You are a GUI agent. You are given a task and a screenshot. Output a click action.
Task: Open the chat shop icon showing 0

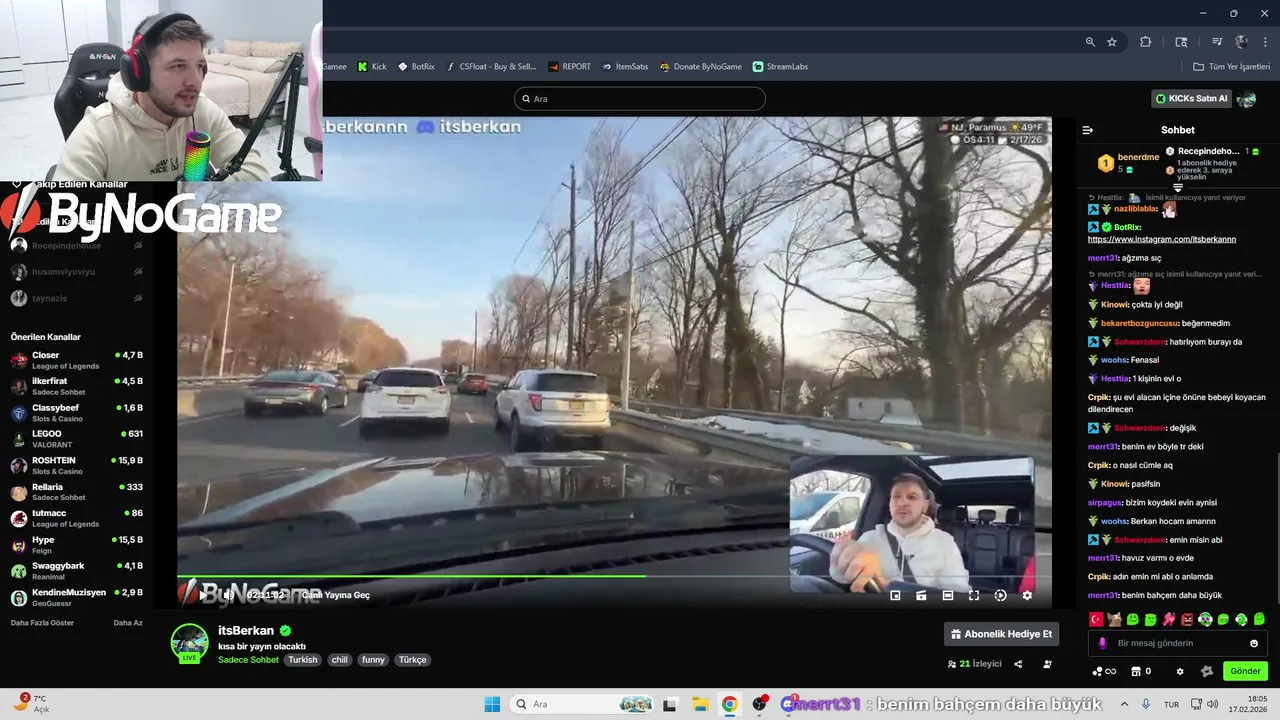pyautogui.click(x=1141, y=671)
